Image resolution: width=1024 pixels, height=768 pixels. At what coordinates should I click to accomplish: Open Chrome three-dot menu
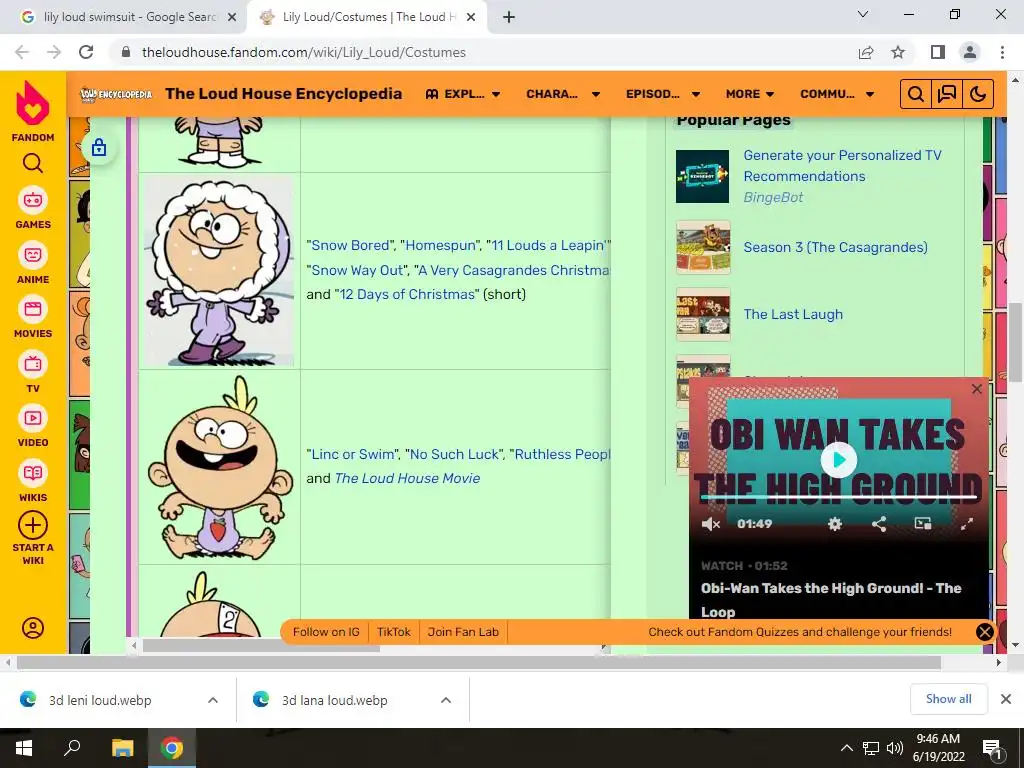pyautogui.click(x=1002, y=52)
